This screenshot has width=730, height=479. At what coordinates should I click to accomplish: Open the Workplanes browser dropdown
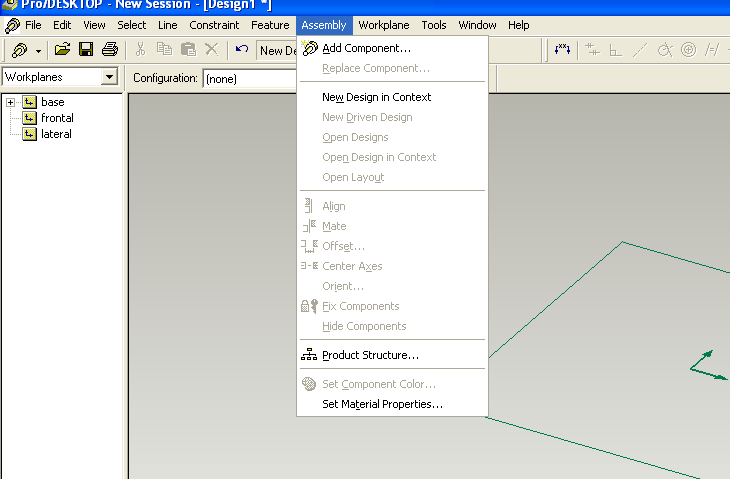[x=109, y=76]
